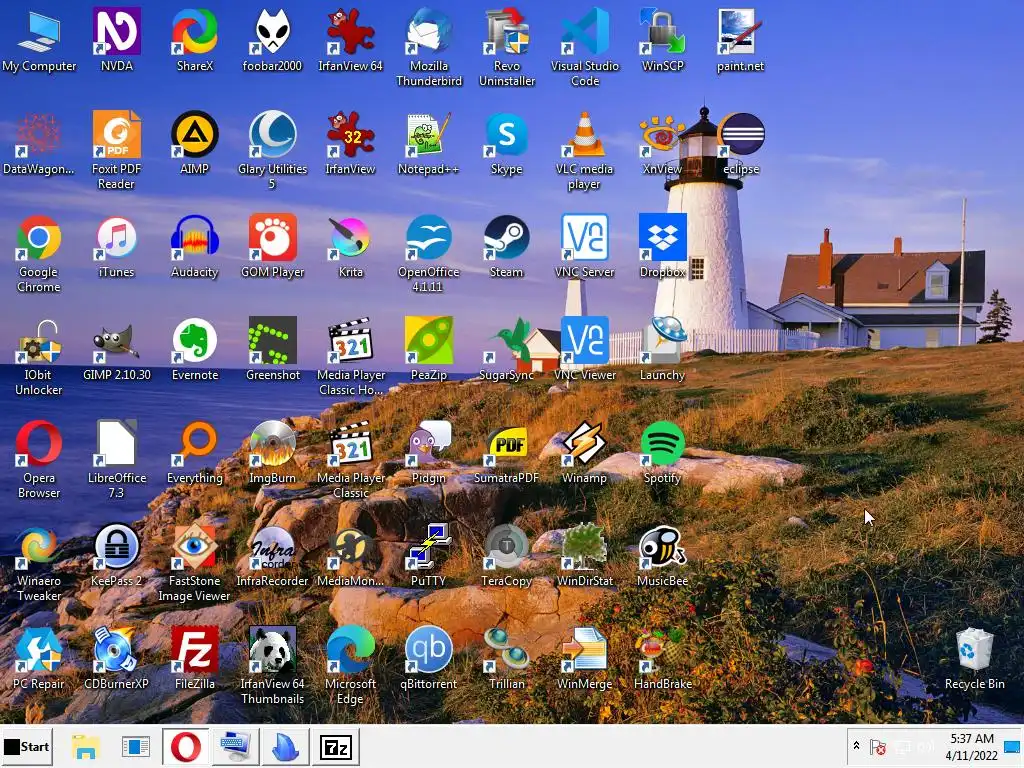Screen dimensions: 1024x768
Task: Open the taskbar clock showing 5:37 AM
Action: [x=972, y=746]
